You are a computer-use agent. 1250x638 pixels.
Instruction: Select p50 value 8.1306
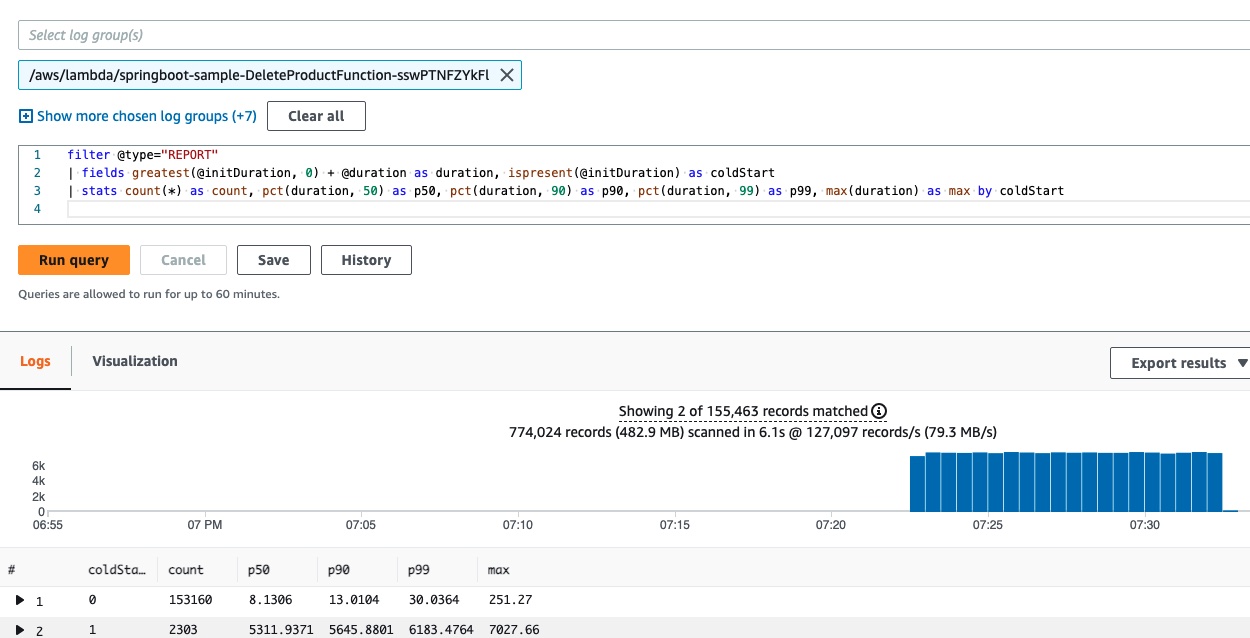pyautogui.click(x=270, y=600)
